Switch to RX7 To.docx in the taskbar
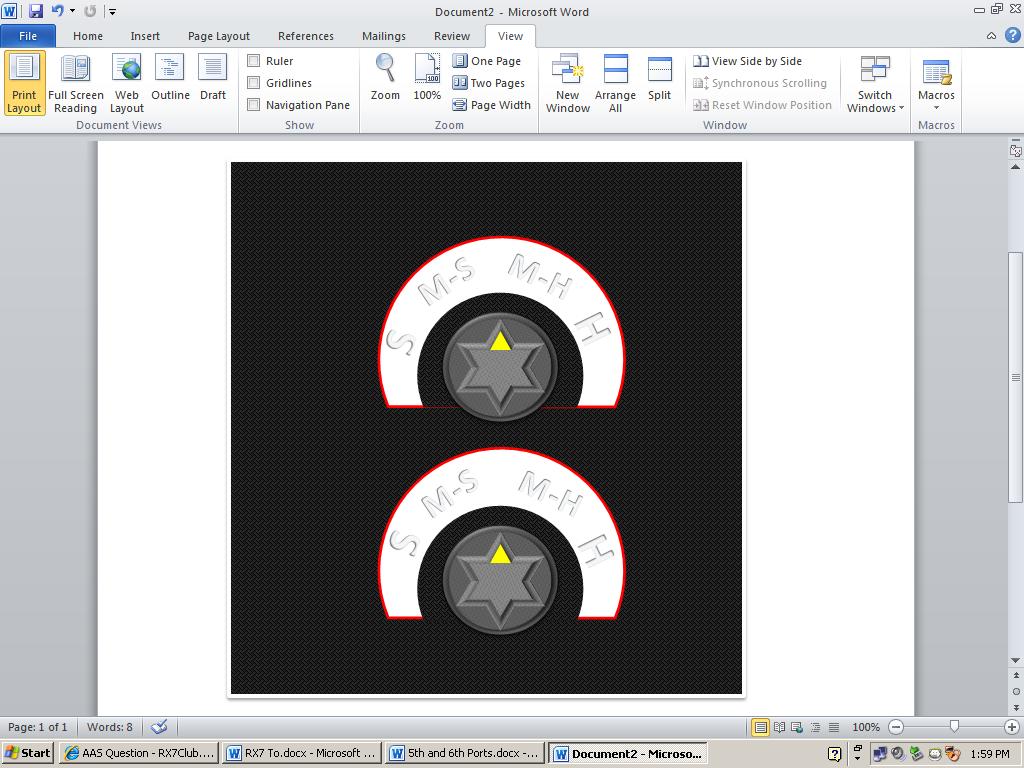The height and width of the screenshot is (768, 1024). click(x=302, y=753)
